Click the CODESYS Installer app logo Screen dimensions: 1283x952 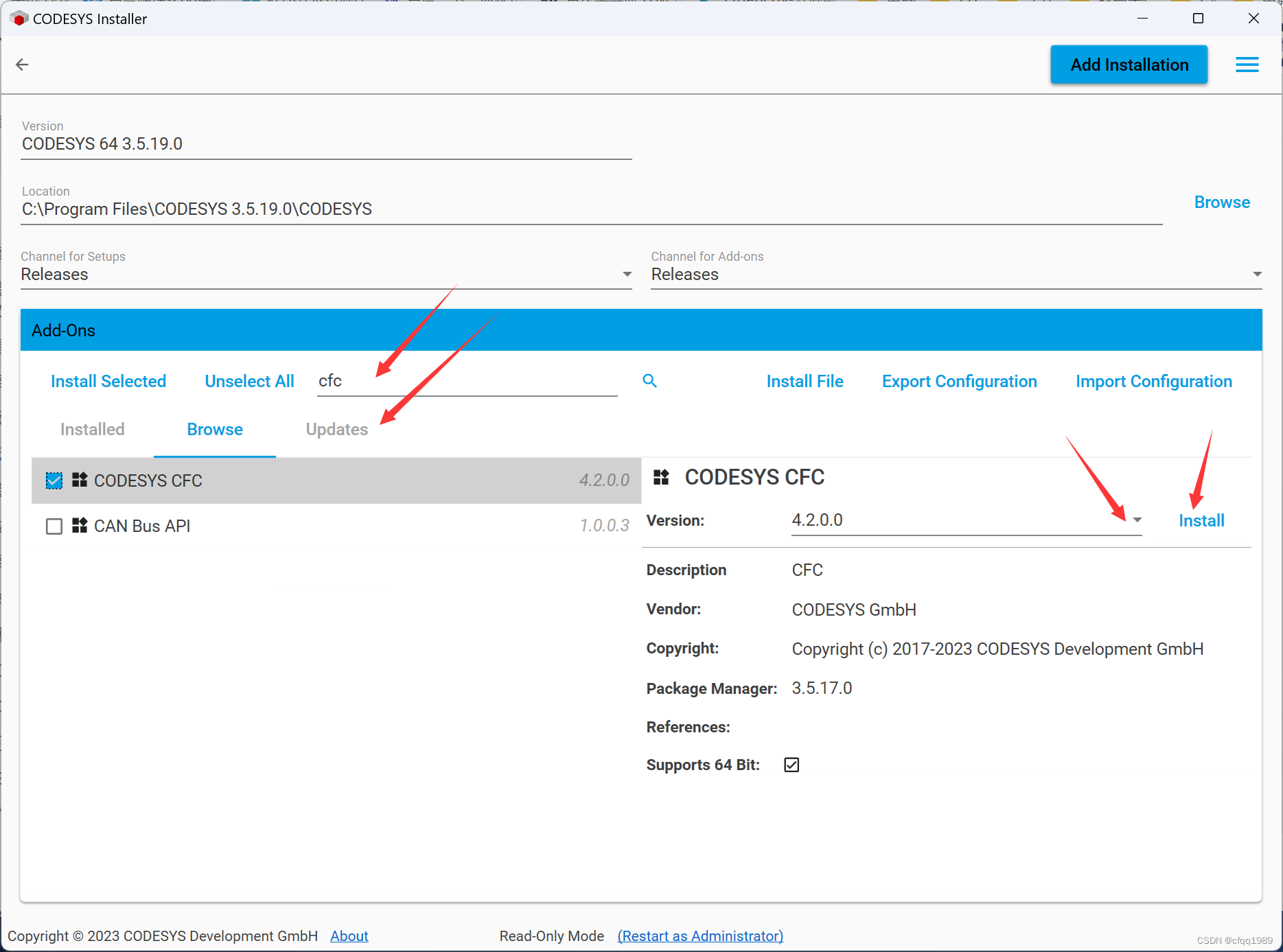(19, 19)
